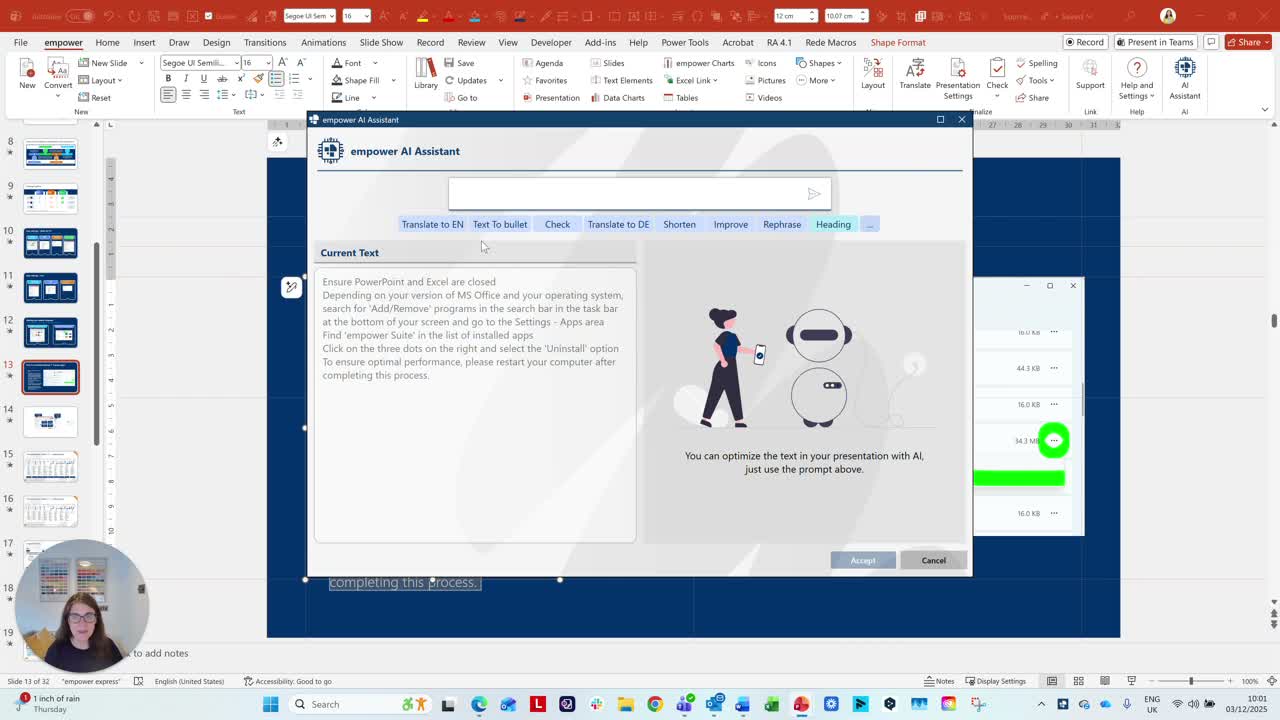Insert Videos from the ribbon
Screen dimensions: 1280x720
pyautogui.click(x=764, y=98)
